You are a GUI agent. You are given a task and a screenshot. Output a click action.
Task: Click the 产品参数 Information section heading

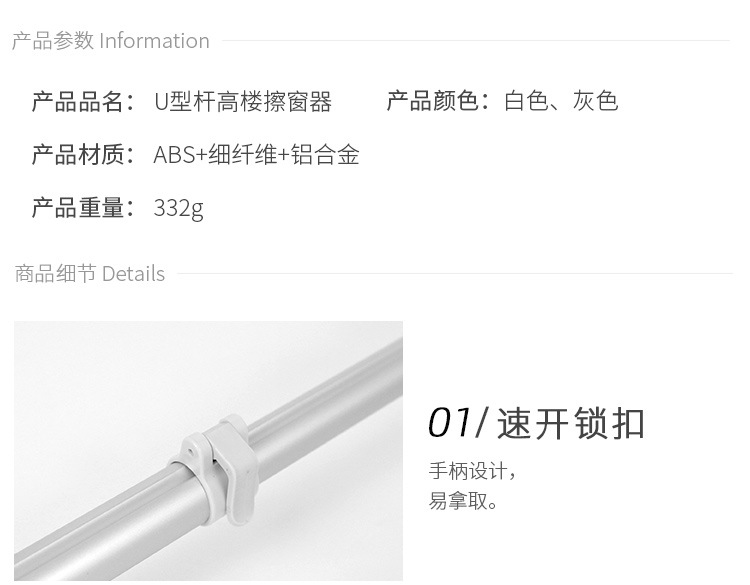click(x=110, y=41)
